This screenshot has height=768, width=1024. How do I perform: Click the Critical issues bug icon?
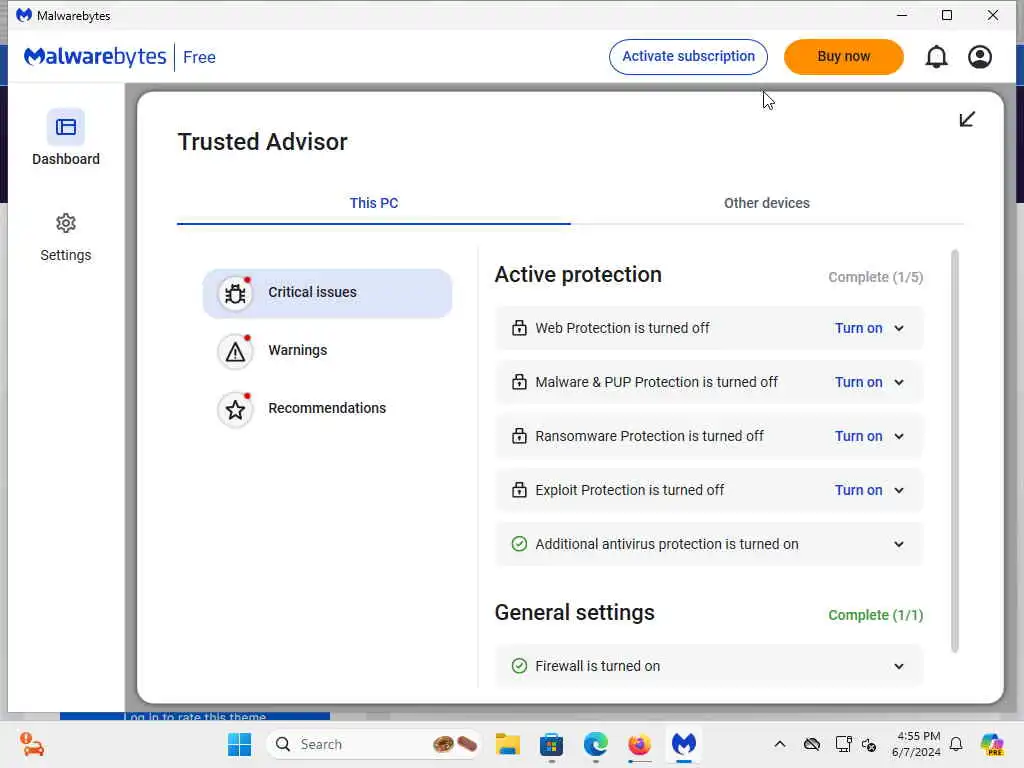[235, 293]
